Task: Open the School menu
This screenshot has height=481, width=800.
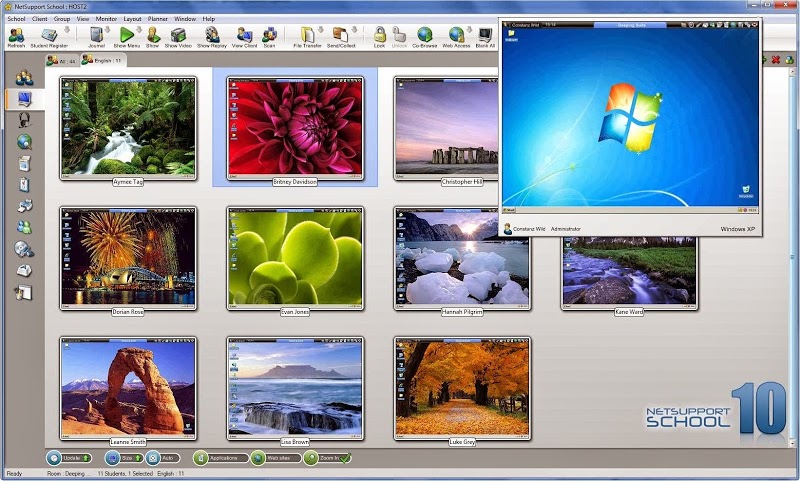Action: tap(16, 19)
